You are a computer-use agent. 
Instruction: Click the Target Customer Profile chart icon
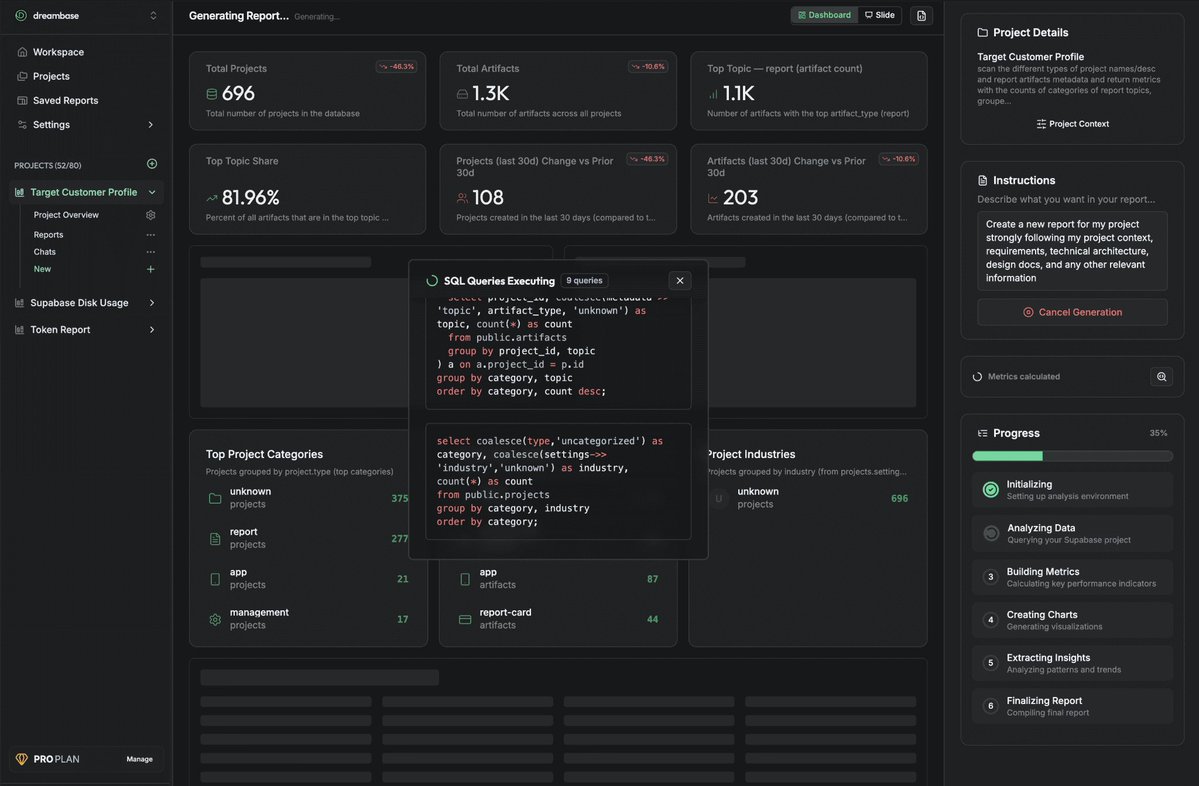pos(20,192)
